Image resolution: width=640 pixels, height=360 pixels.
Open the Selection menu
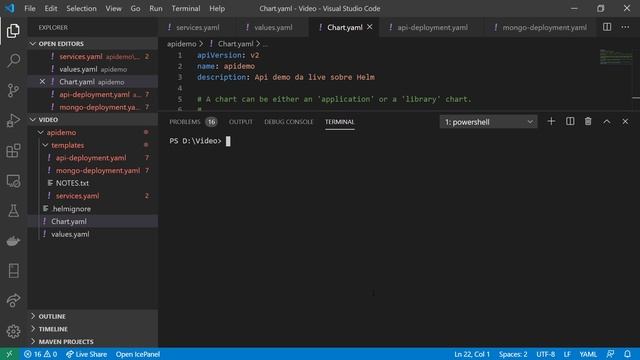81,8
